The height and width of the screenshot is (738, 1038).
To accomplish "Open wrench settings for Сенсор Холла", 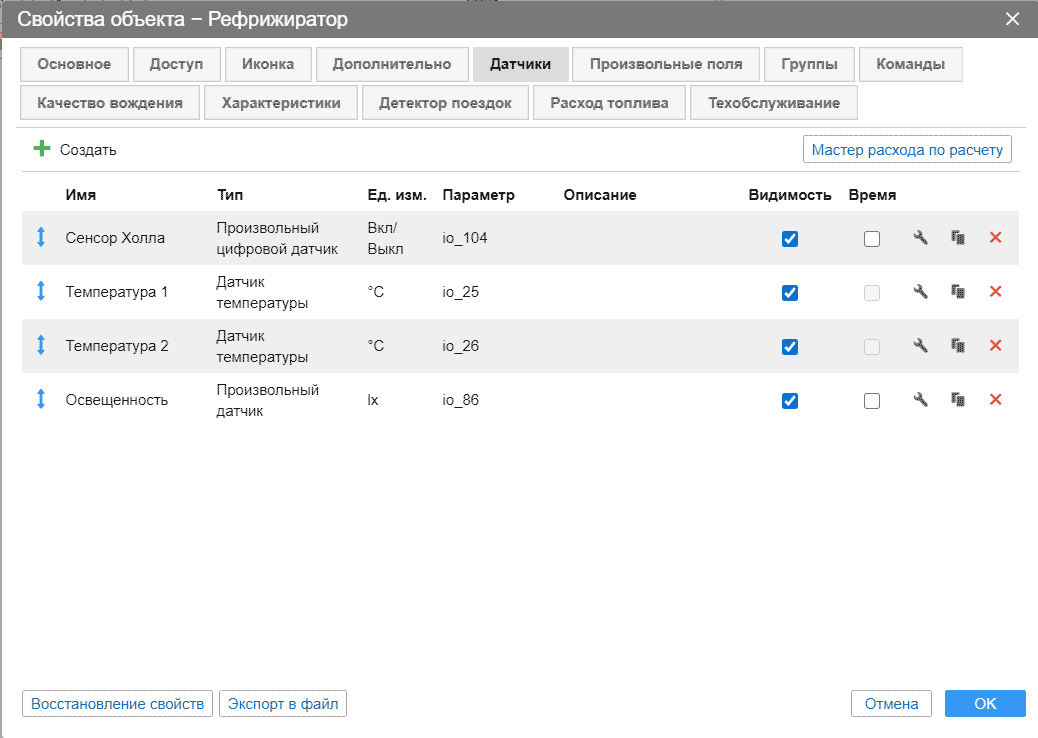I will (920, 238).
